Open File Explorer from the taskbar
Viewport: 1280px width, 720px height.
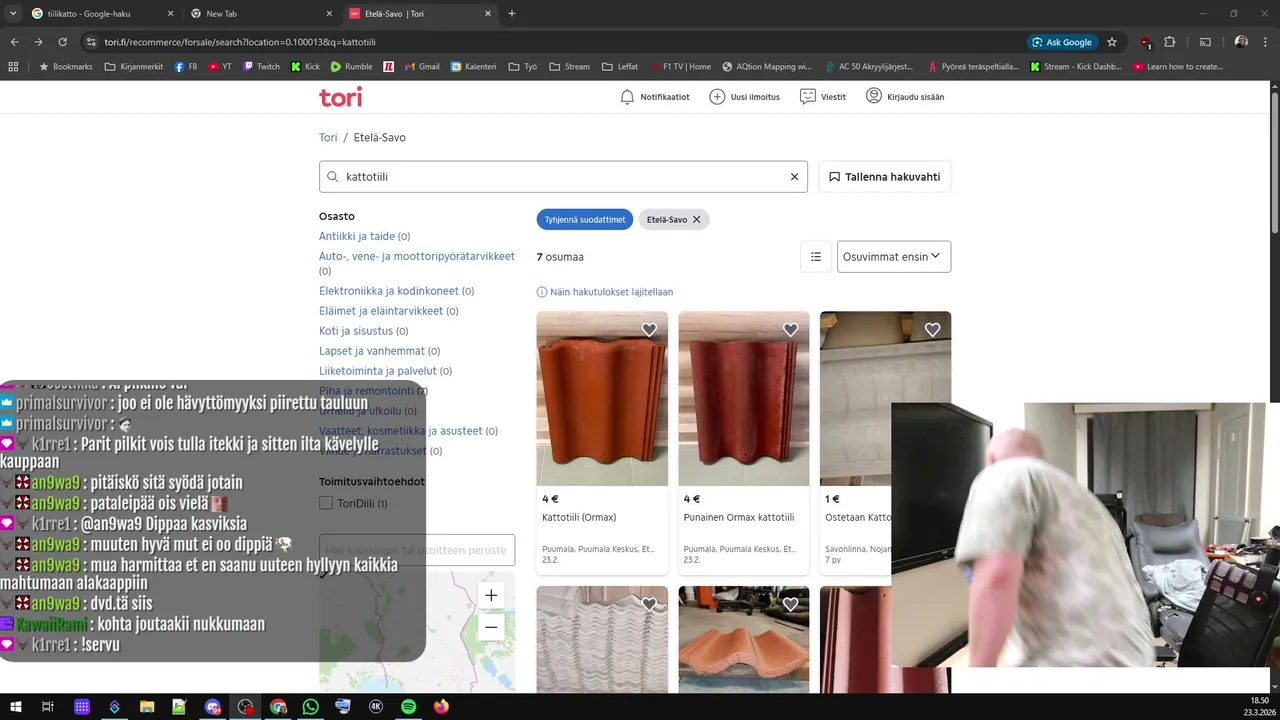147,707
